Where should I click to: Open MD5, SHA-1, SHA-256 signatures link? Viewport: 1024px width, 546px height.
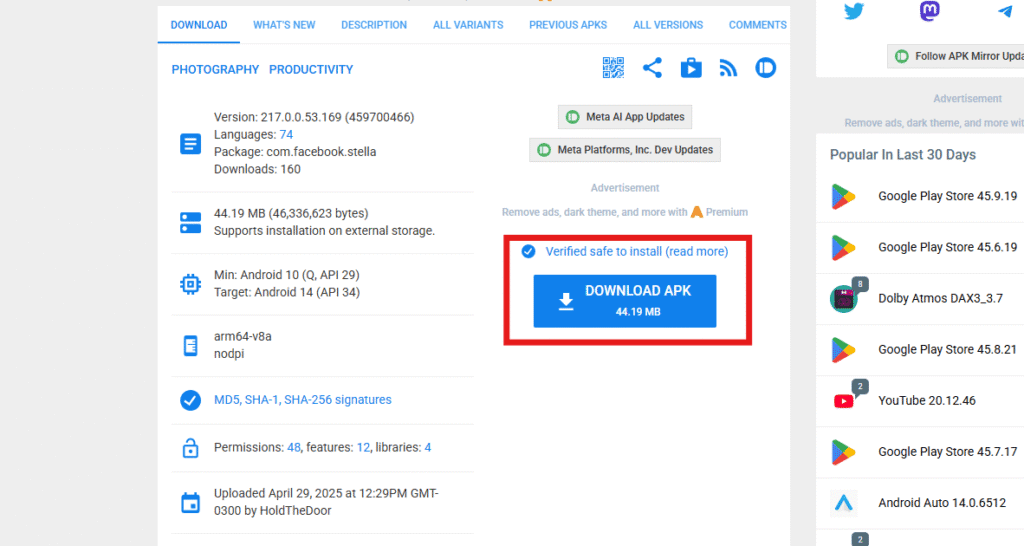pos(302,400)
